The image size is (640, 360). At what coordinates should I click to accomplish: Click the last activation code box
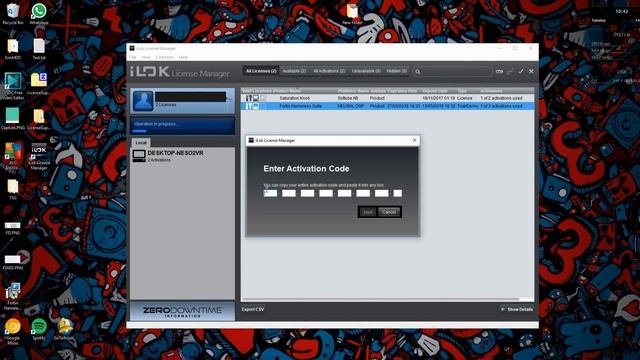click(398, 193)
